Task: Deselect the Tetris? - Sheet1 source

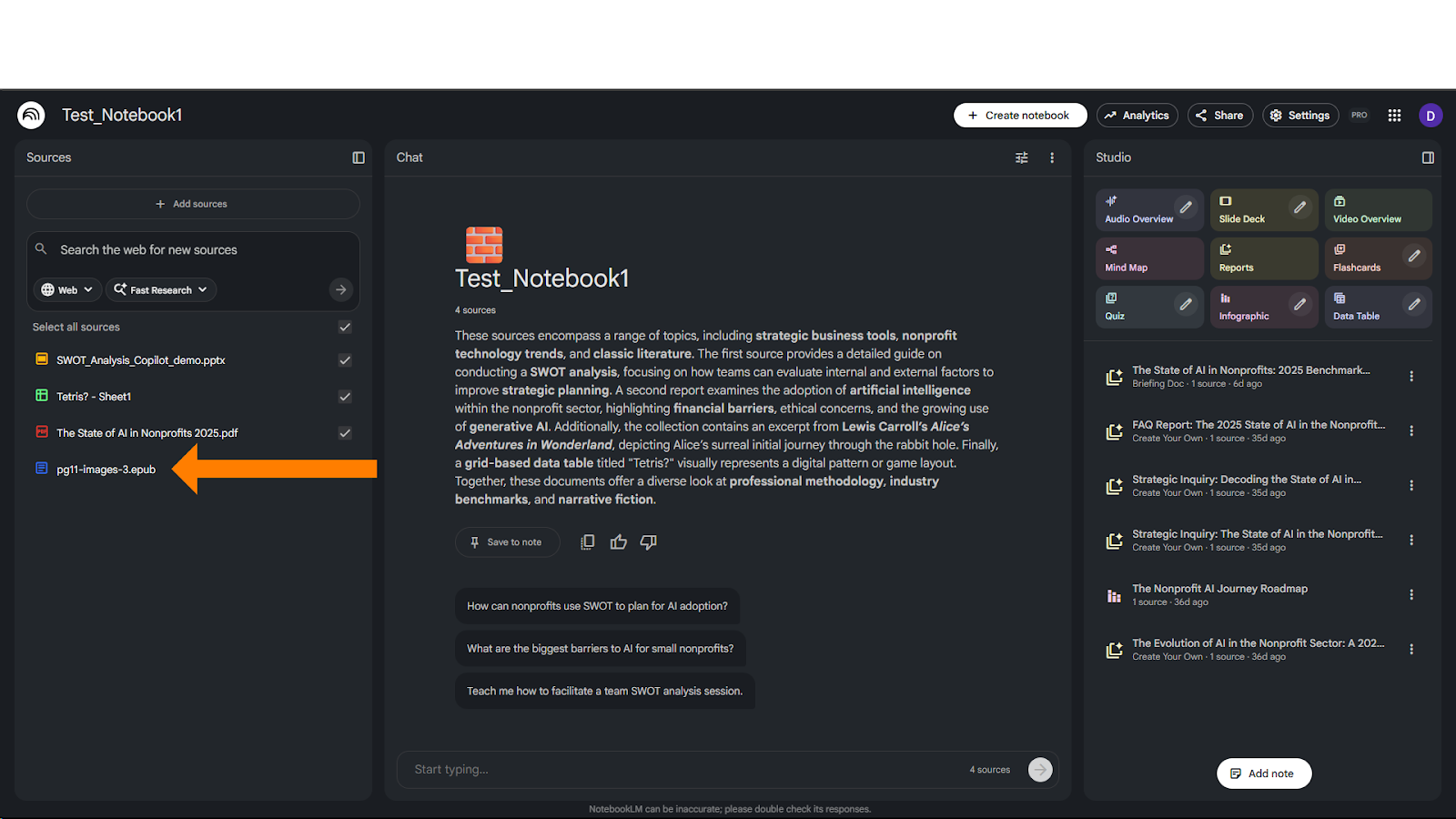Action: tap(345, 397)
